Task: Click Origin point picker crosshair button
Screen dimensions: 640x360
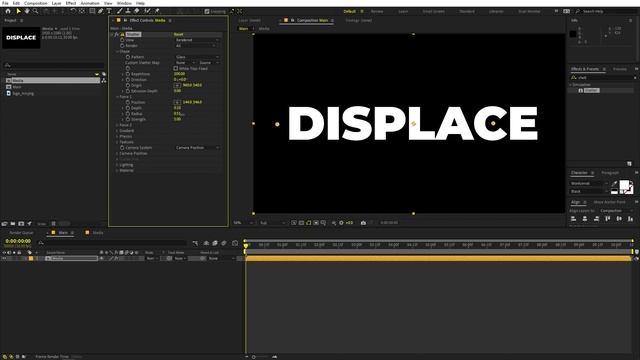Action: coord(177,85)
